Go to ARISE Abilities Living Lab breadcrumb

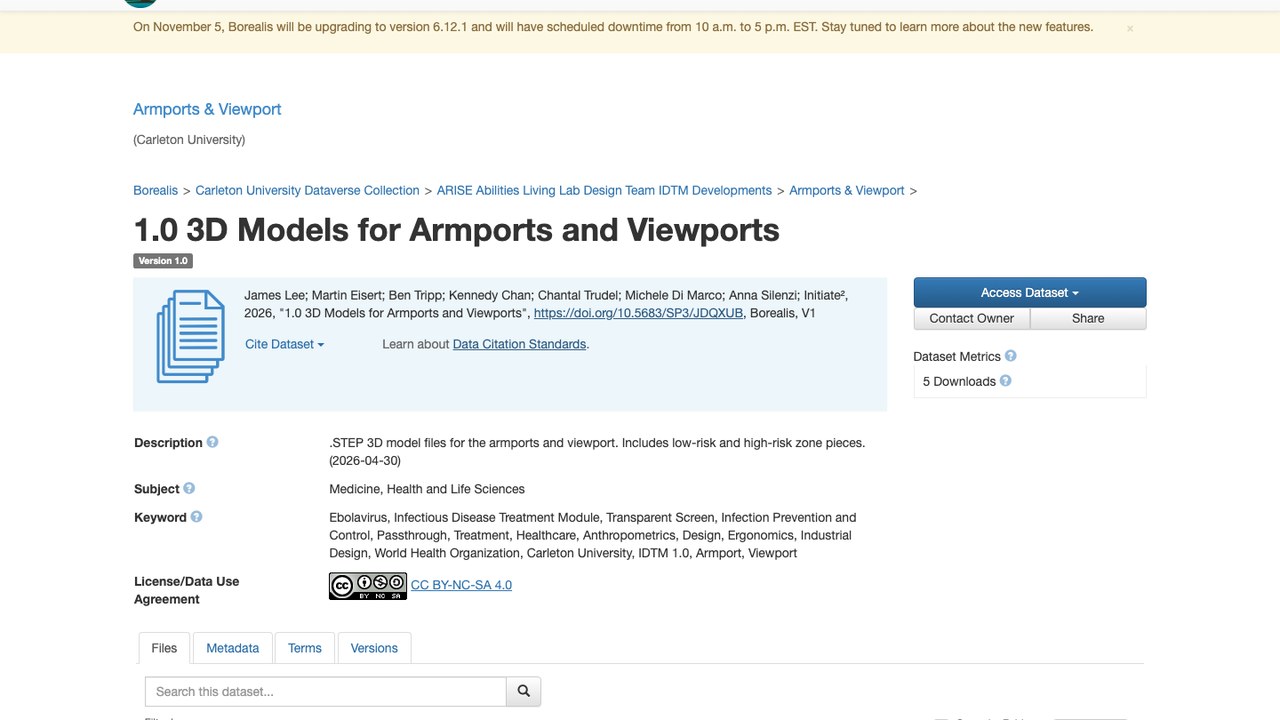(604, 190)
